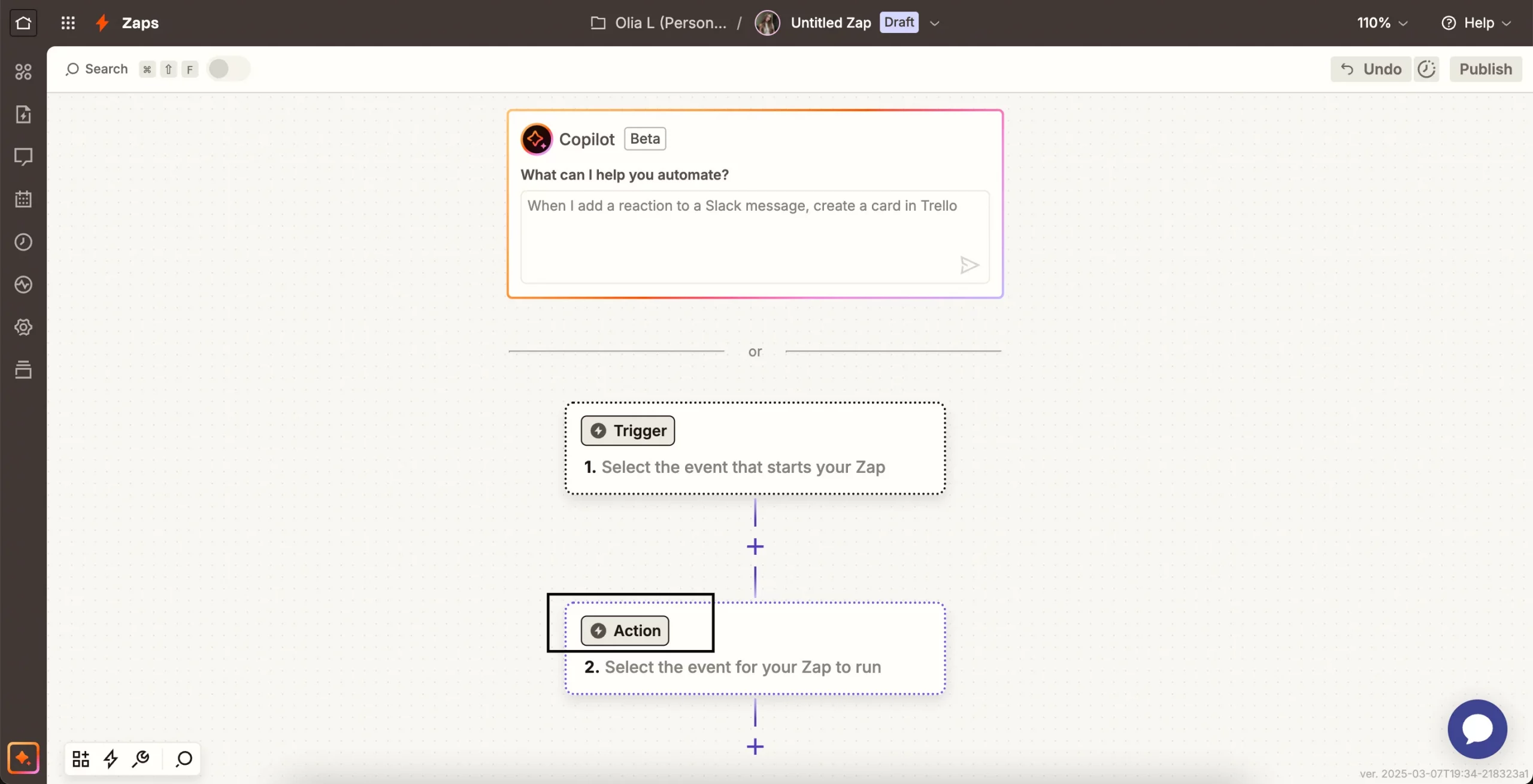The image size is (1533, 784).
Task: Expand the Help menu
Action: click(1476, 23)
